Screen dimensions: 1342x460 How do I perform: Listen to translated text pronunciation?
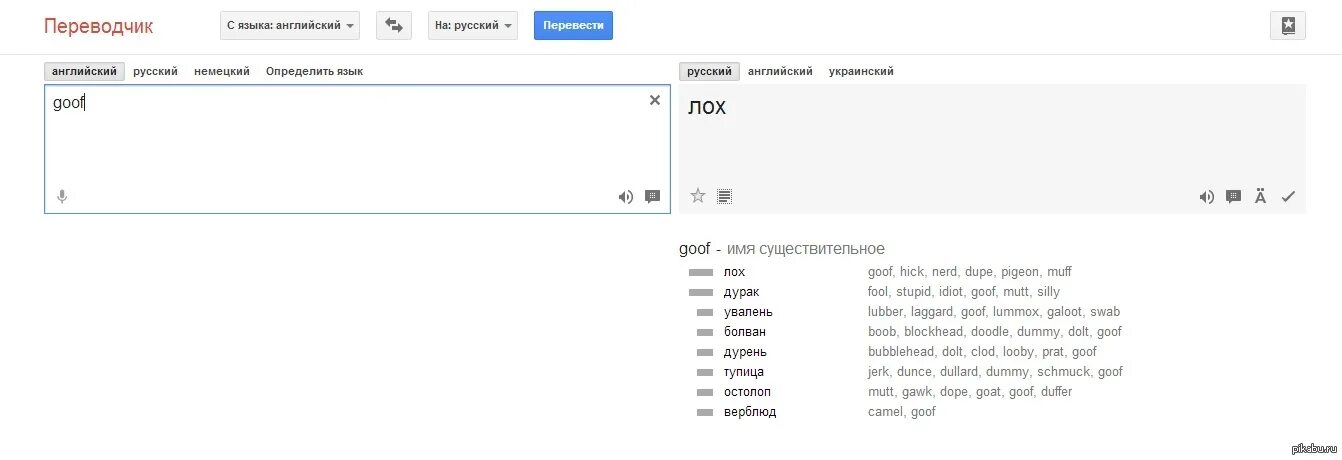point(1207,197)
